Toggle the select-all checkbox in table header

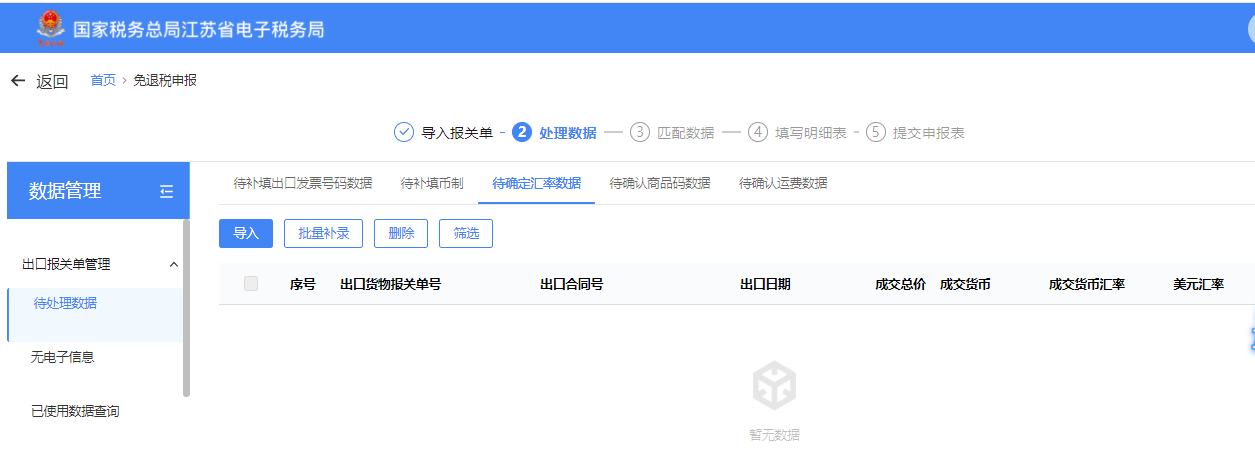(x=251, y=284)
